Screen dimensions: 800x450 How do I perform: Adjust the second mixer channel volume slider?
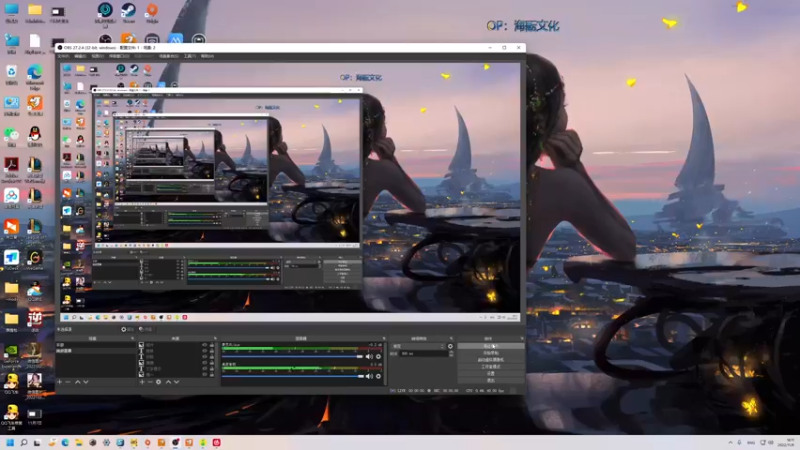click(292, 376)
